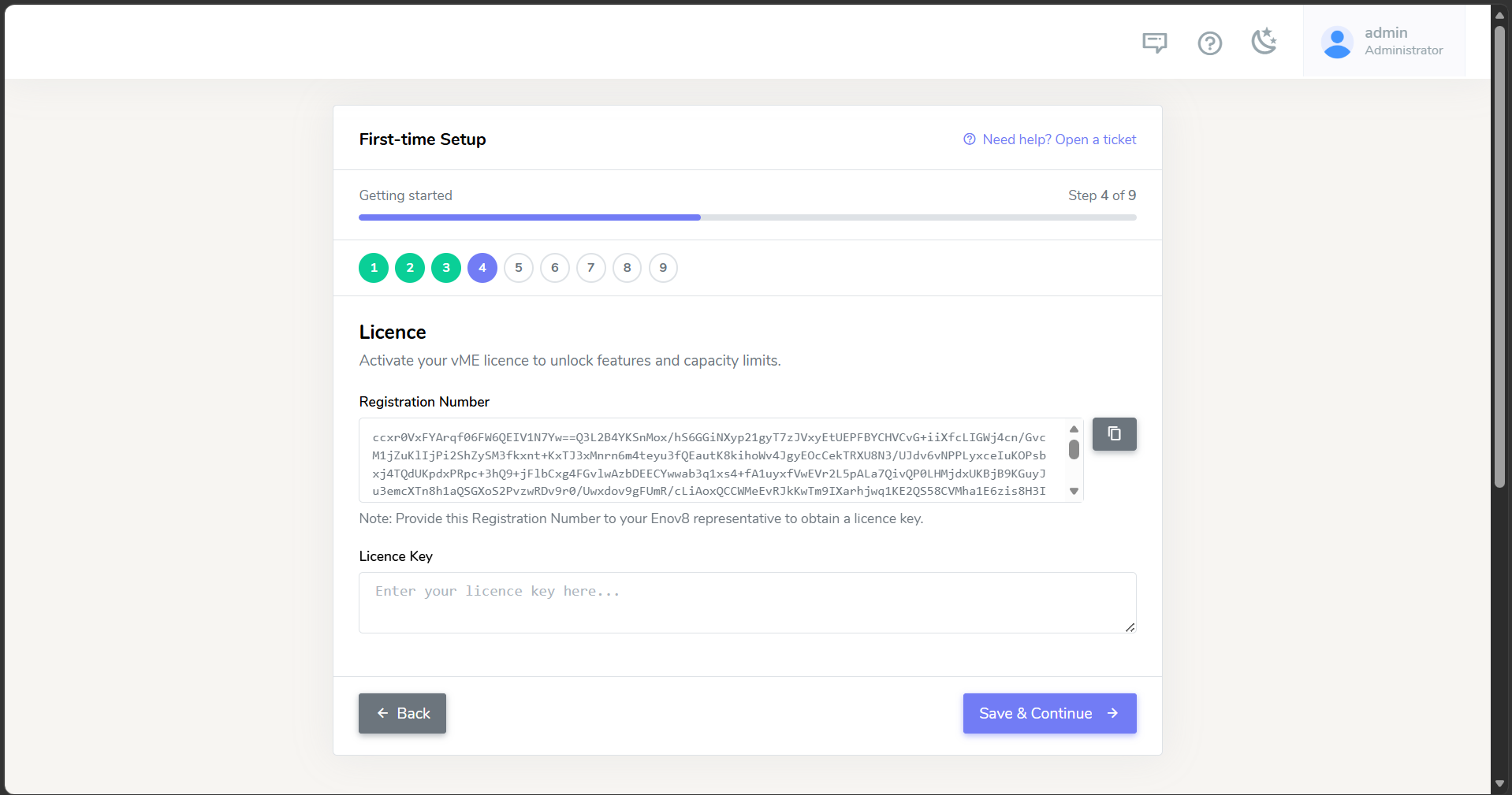The width and height of the screenshot is (1512, 795).
Task: Click the 'Step 4 of 9' text
Action: point(1102,195)
